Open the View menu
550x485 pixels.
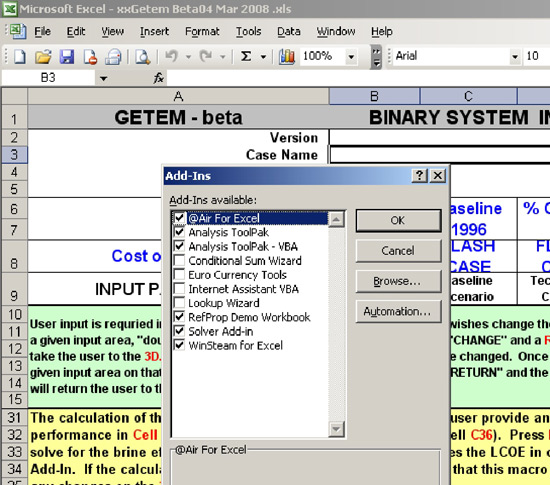(113, 31)
